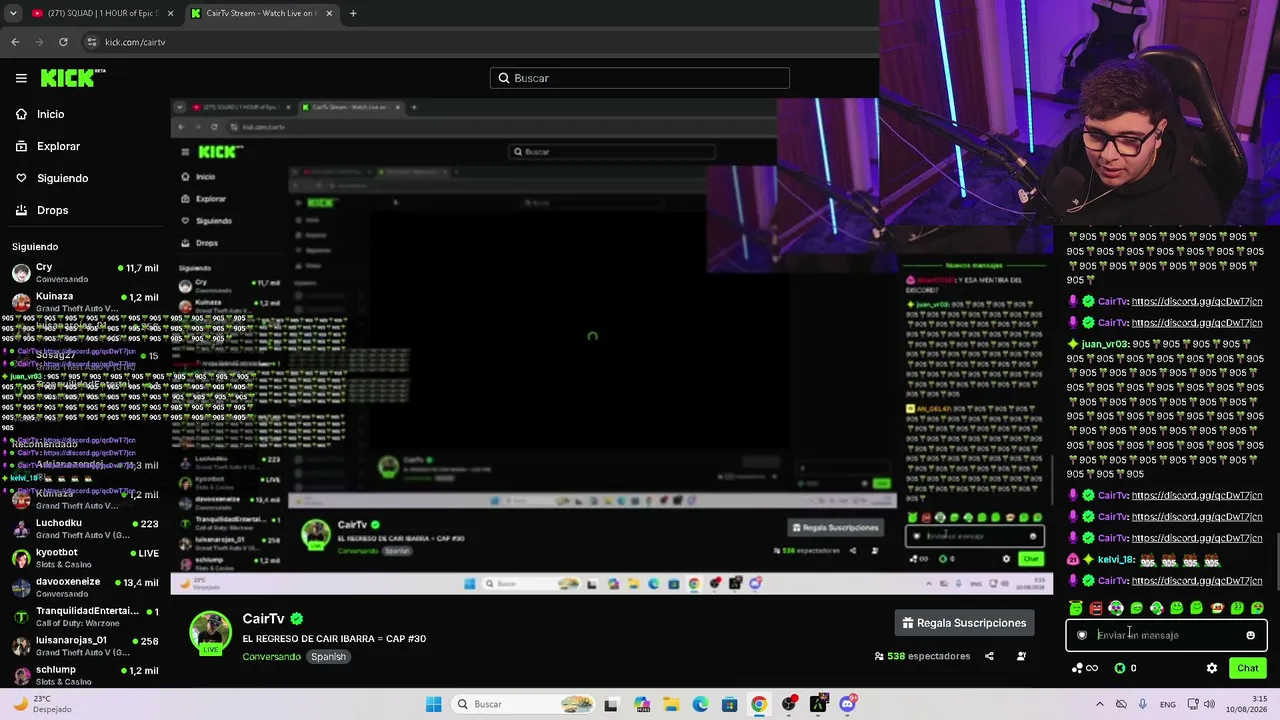
Task: Click the green K kicks balance icon
Action: 1120,668
